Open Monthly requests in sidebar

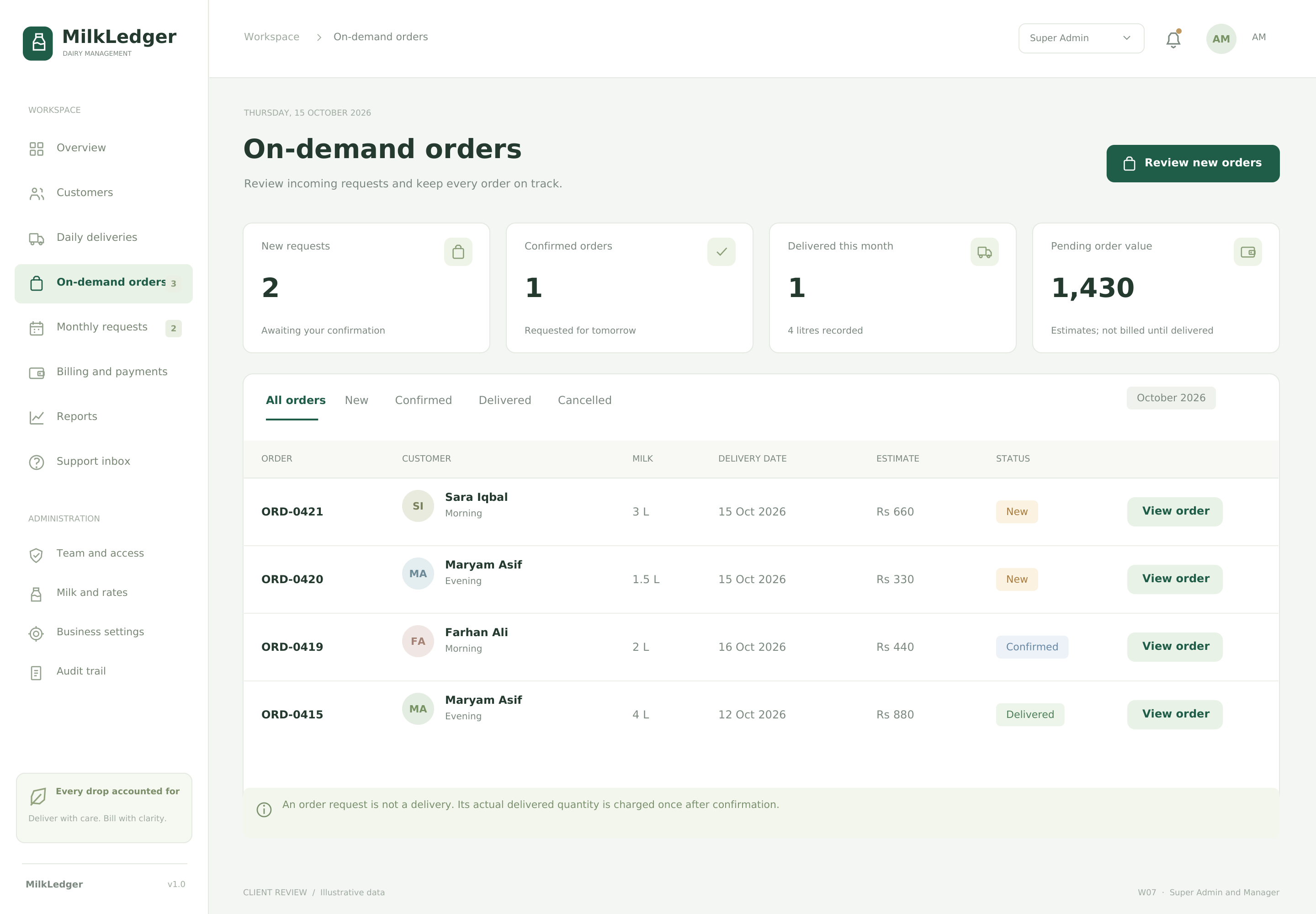(104, 328)
